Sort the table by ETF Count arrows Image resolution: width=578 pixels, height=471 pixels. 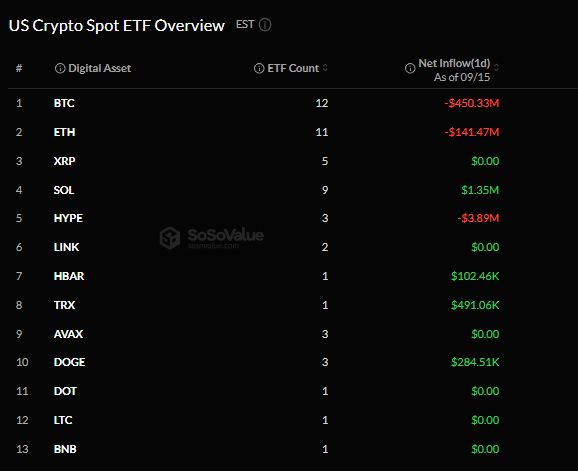coord(325,68)
